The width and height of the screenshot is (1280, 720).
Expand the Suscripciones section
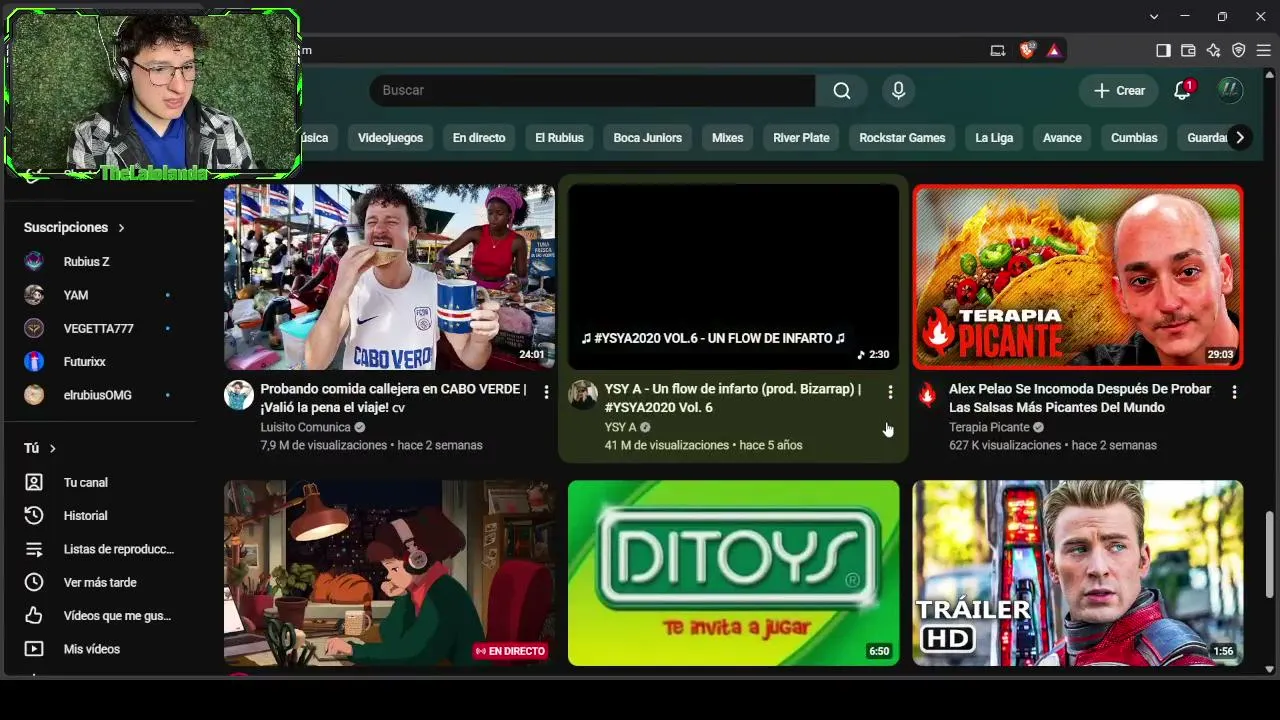click(74, 228)
